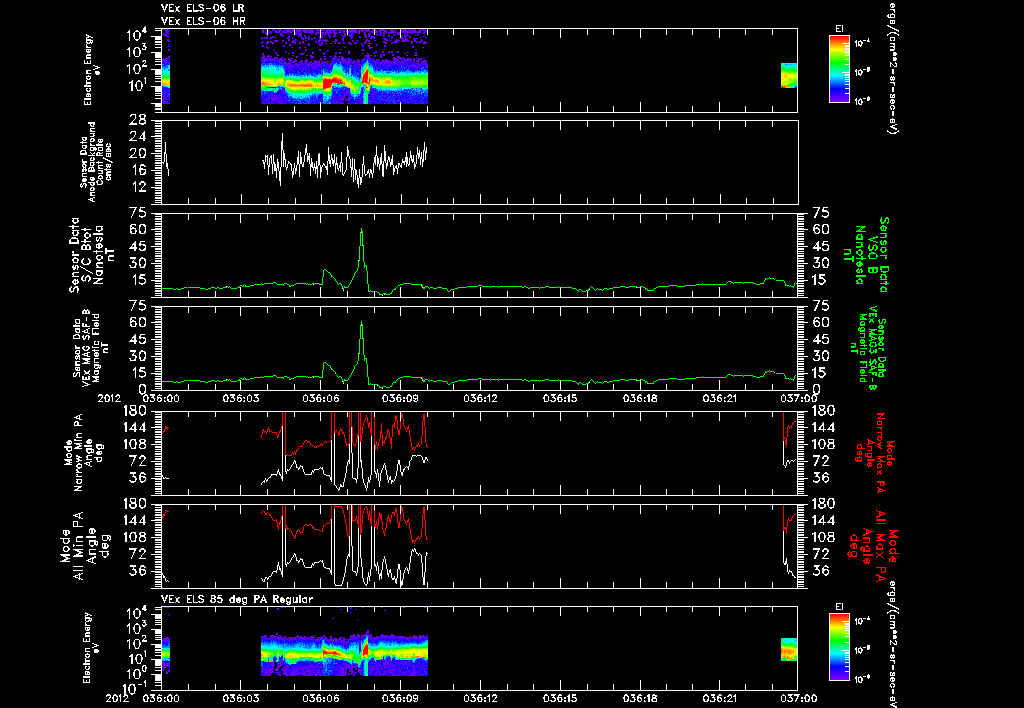Click the green 'VSO B Nanotesla' axis label
1024x708 pixels.
tap(866, 255)
